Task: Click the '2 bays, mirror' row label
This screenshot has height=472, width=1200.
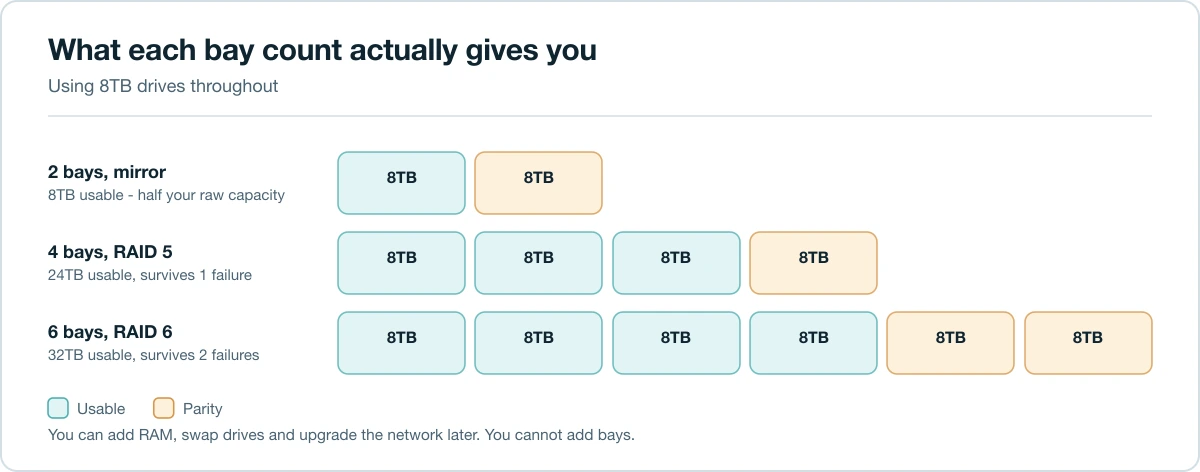Action: (107, 173)
